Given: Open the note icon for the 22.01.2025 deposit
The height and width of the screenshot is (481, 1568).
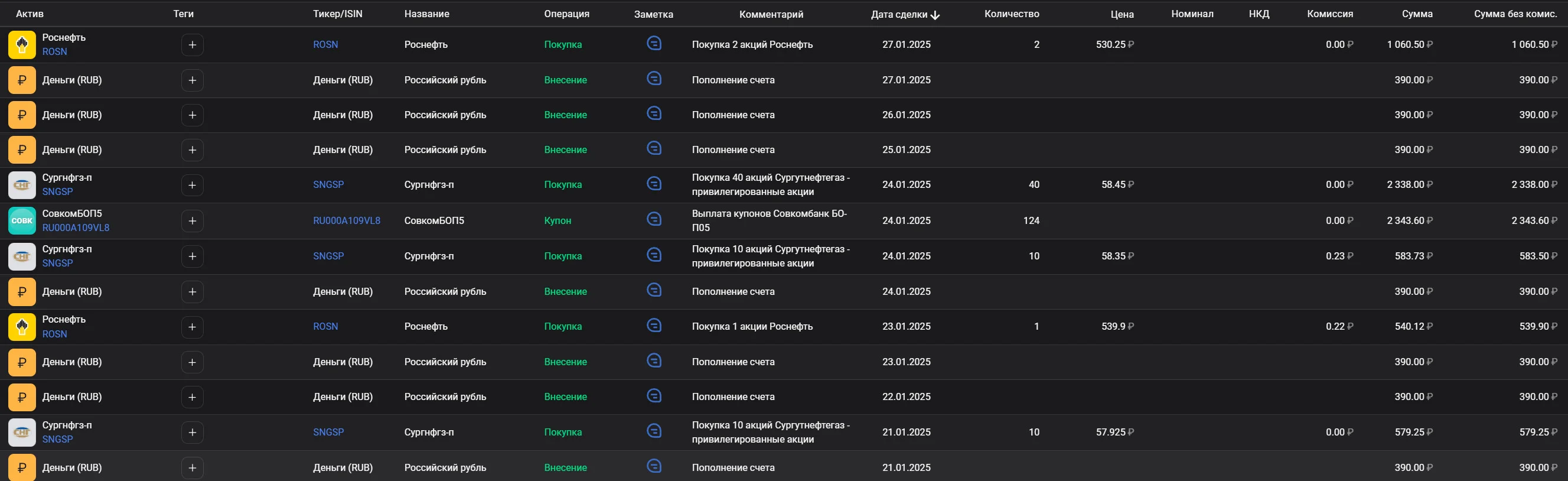Looking at the screenshot, I should (x=654, y=396).
